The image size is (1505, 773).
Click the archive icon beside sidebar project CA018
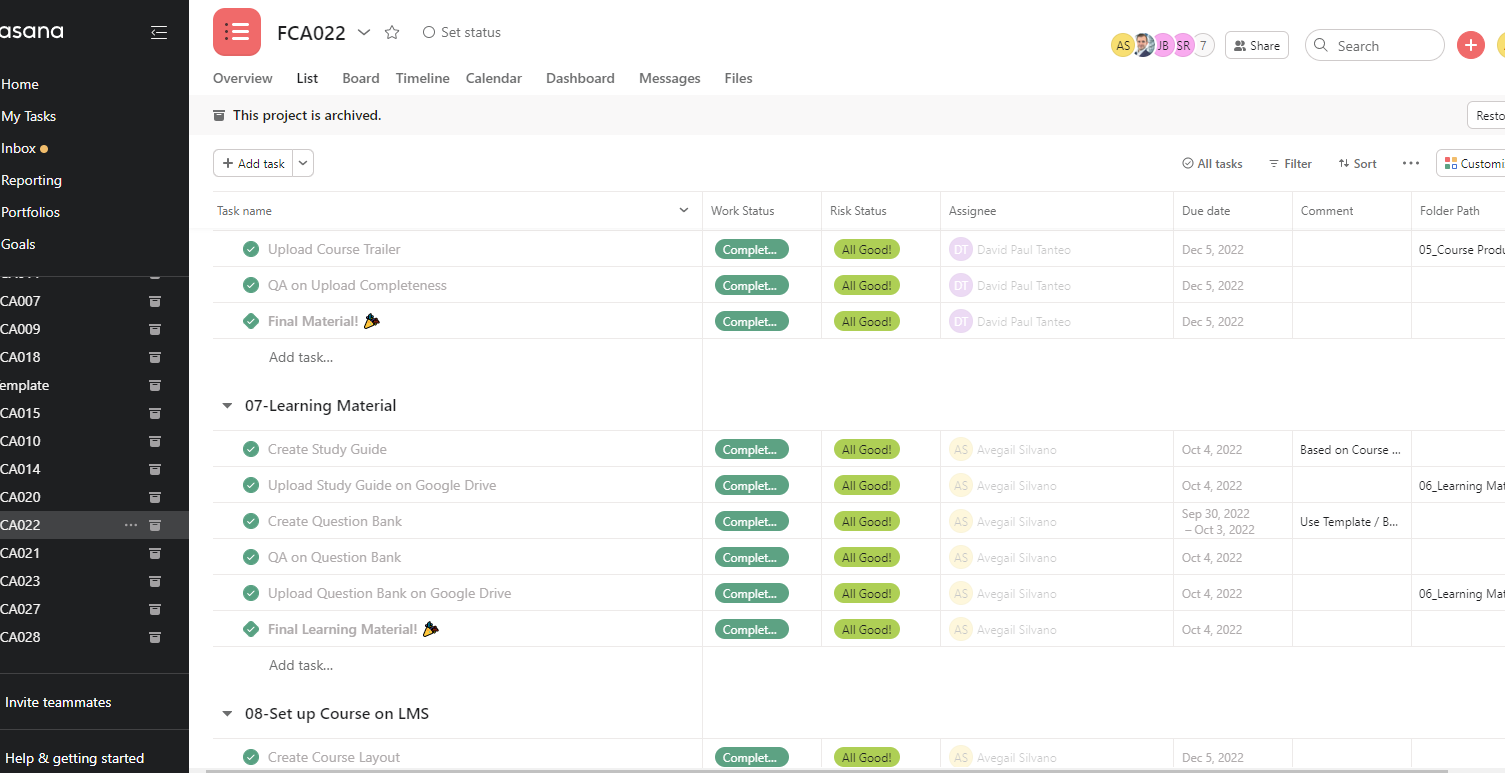pos(155,357)
